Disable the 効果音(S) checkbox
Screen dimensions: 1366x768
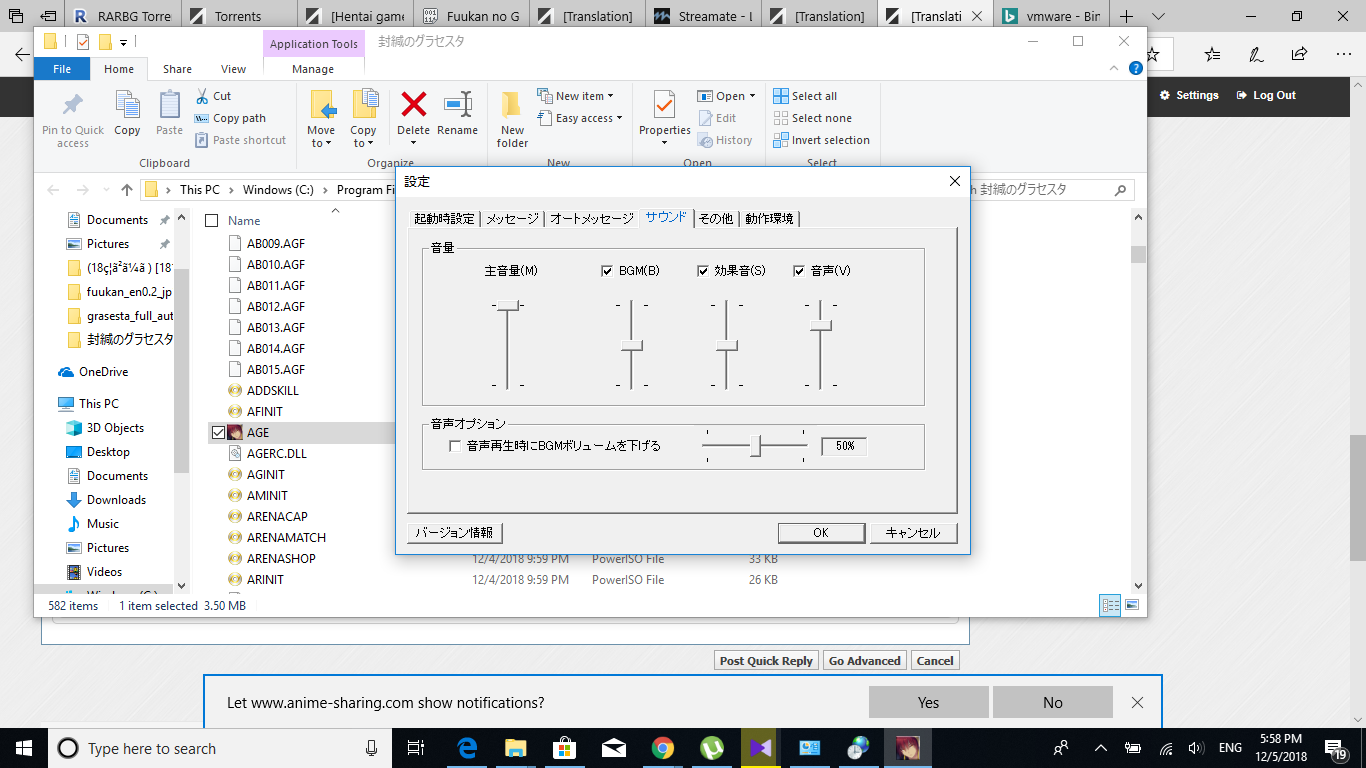point(703,271)
